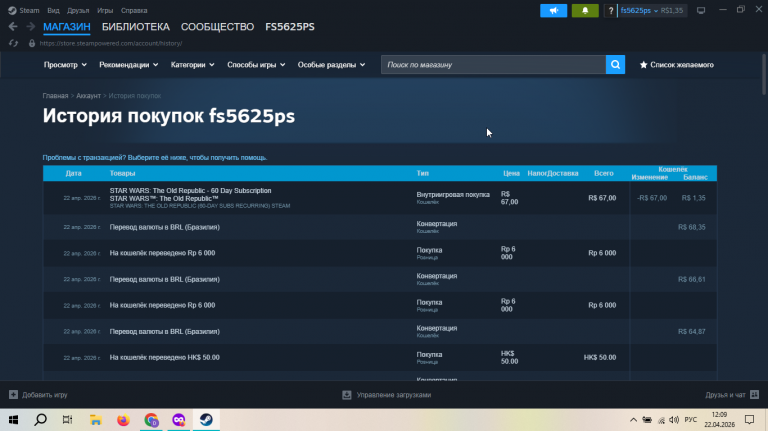The width and height of the screenshot is (768, 431).
Task: Open the friends and chat icon
Action: point(754,395)
